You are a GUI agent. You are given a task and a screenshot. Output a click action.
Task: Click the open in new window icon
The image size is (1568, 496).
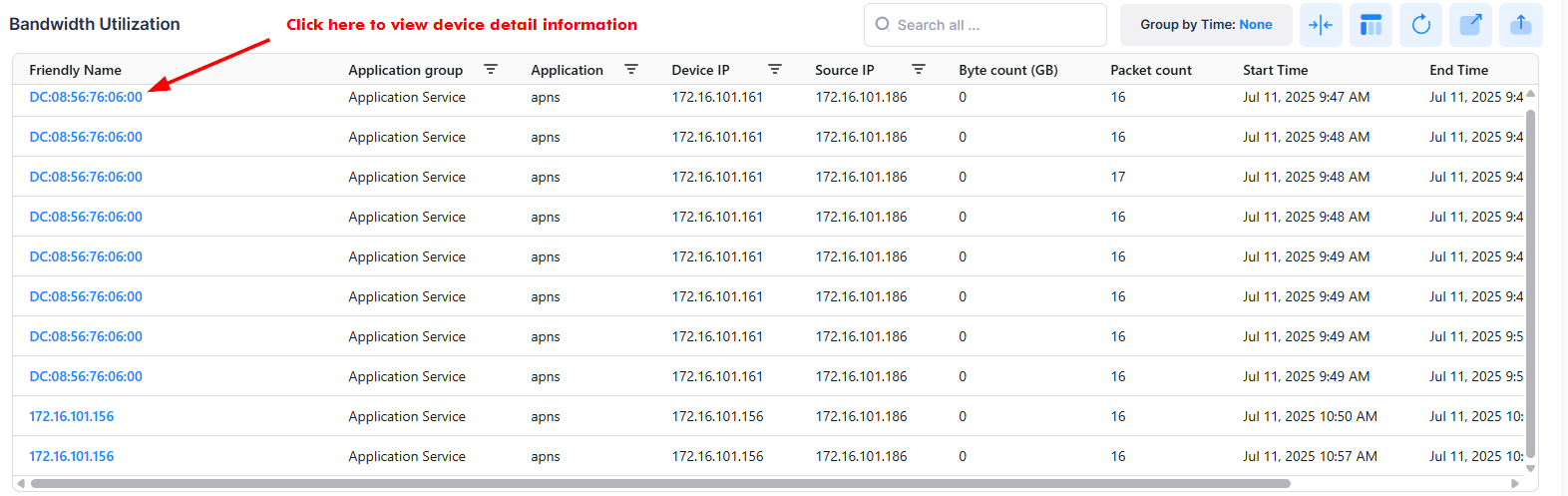tap(1470, 25)
